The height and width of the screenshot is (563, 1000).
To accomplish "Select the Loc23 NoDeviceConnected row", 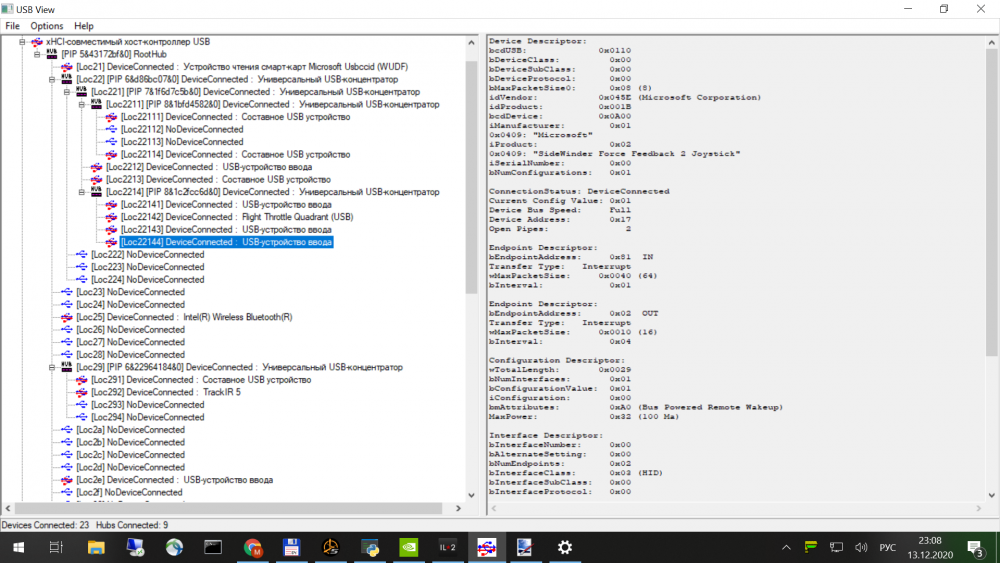I will tap(130, 292).
